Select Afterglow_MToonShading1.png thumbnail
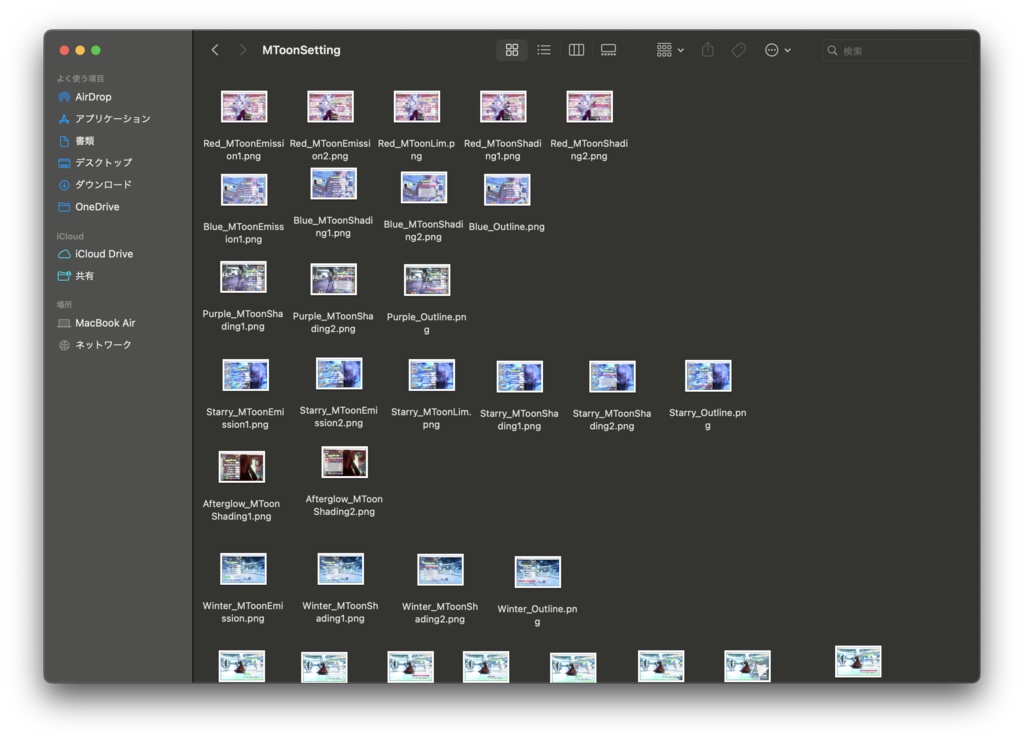1024x741 pixels. coord(242,467)
